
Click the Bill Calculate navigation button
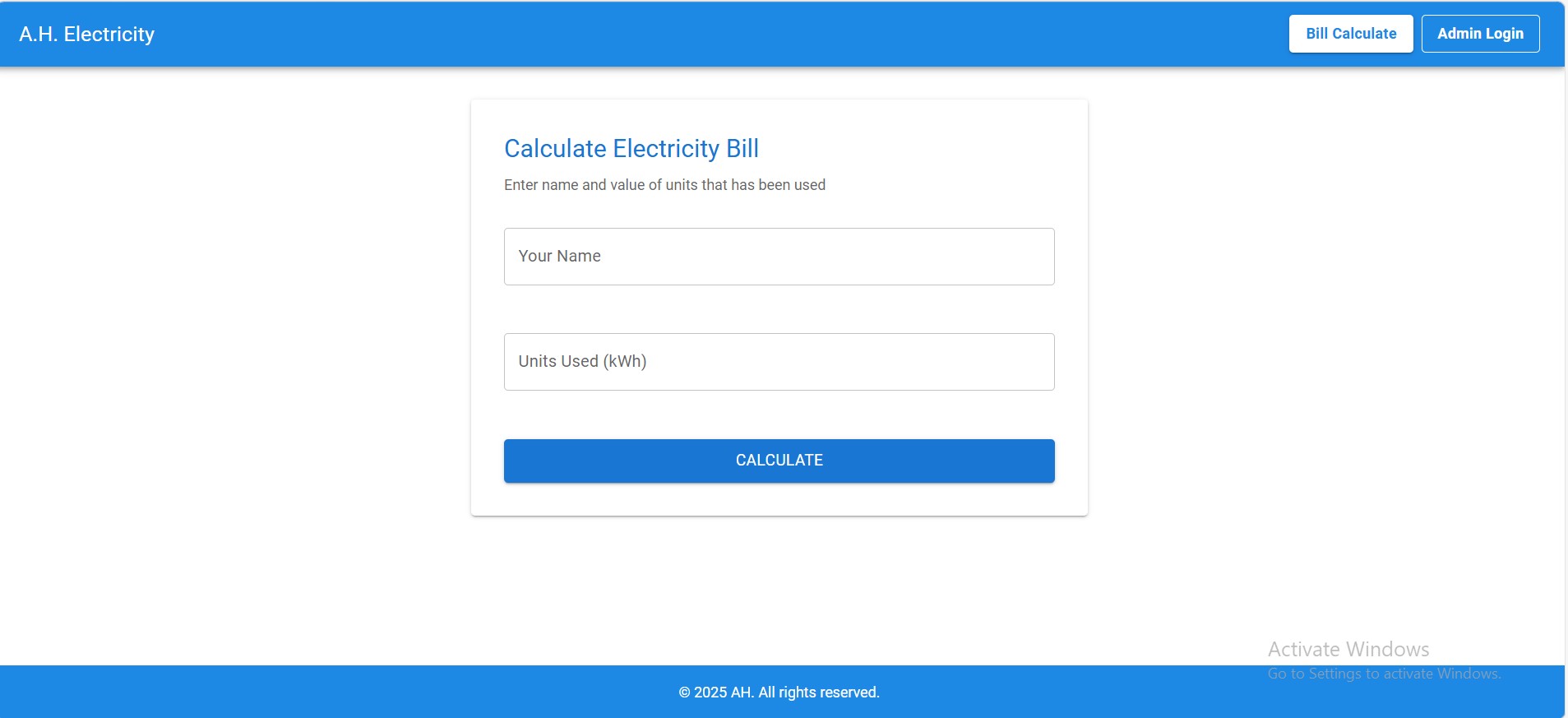coord(1349,33)
